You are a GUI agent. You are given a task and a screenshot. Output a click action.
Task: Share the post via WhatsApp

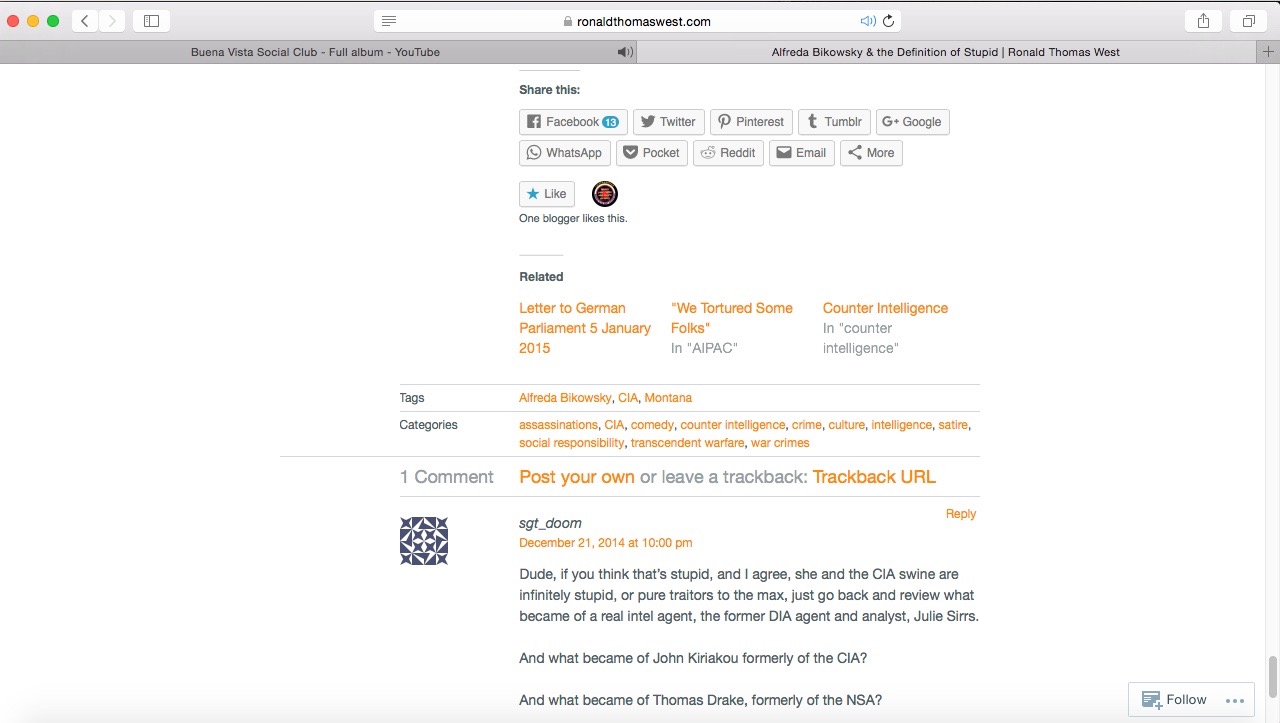564,153
